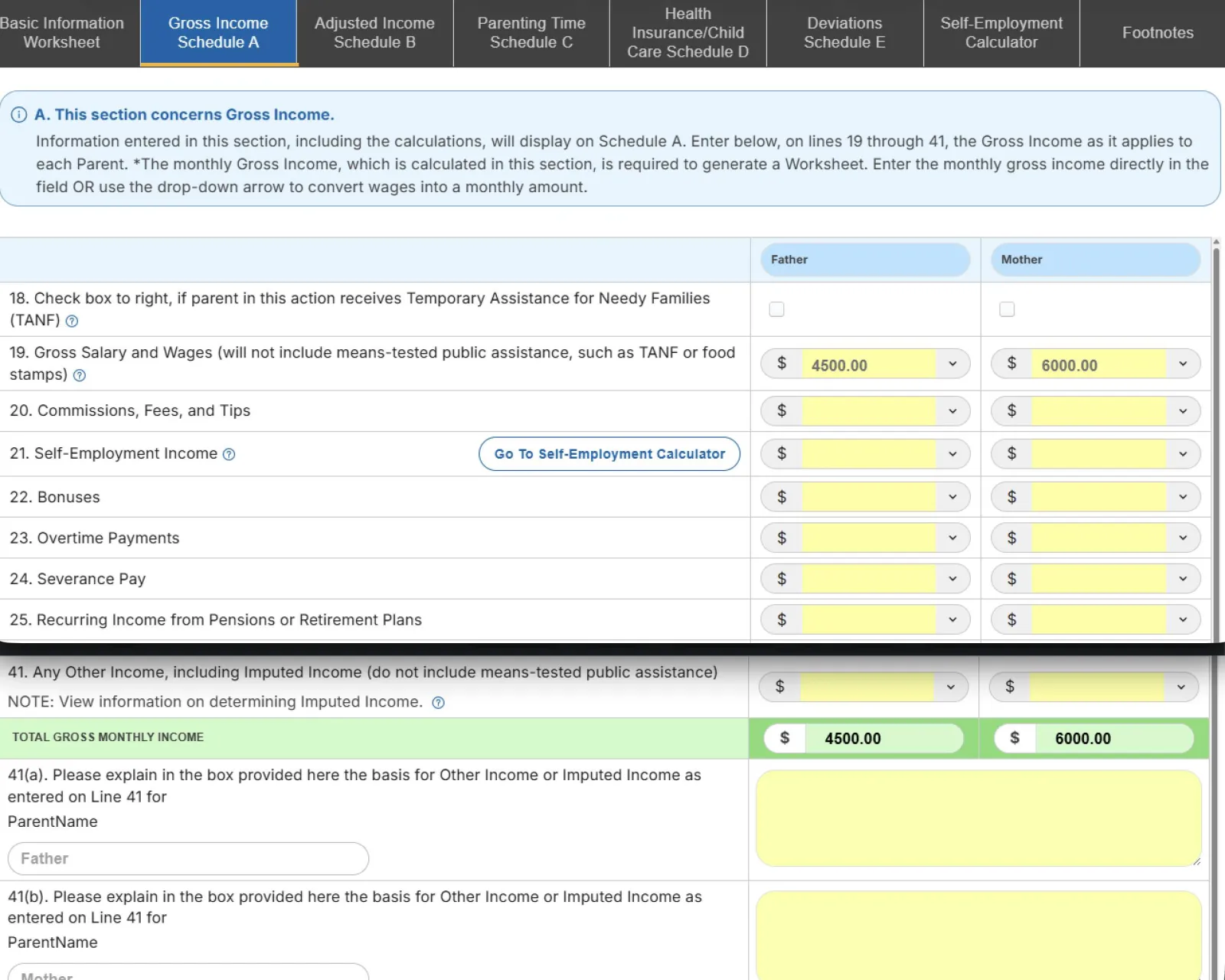Image resolution: width=1225 pixels, height=980 pixels.
Task: Open Parenting Time Schedule C tab
Action: [x=531, y=33]
